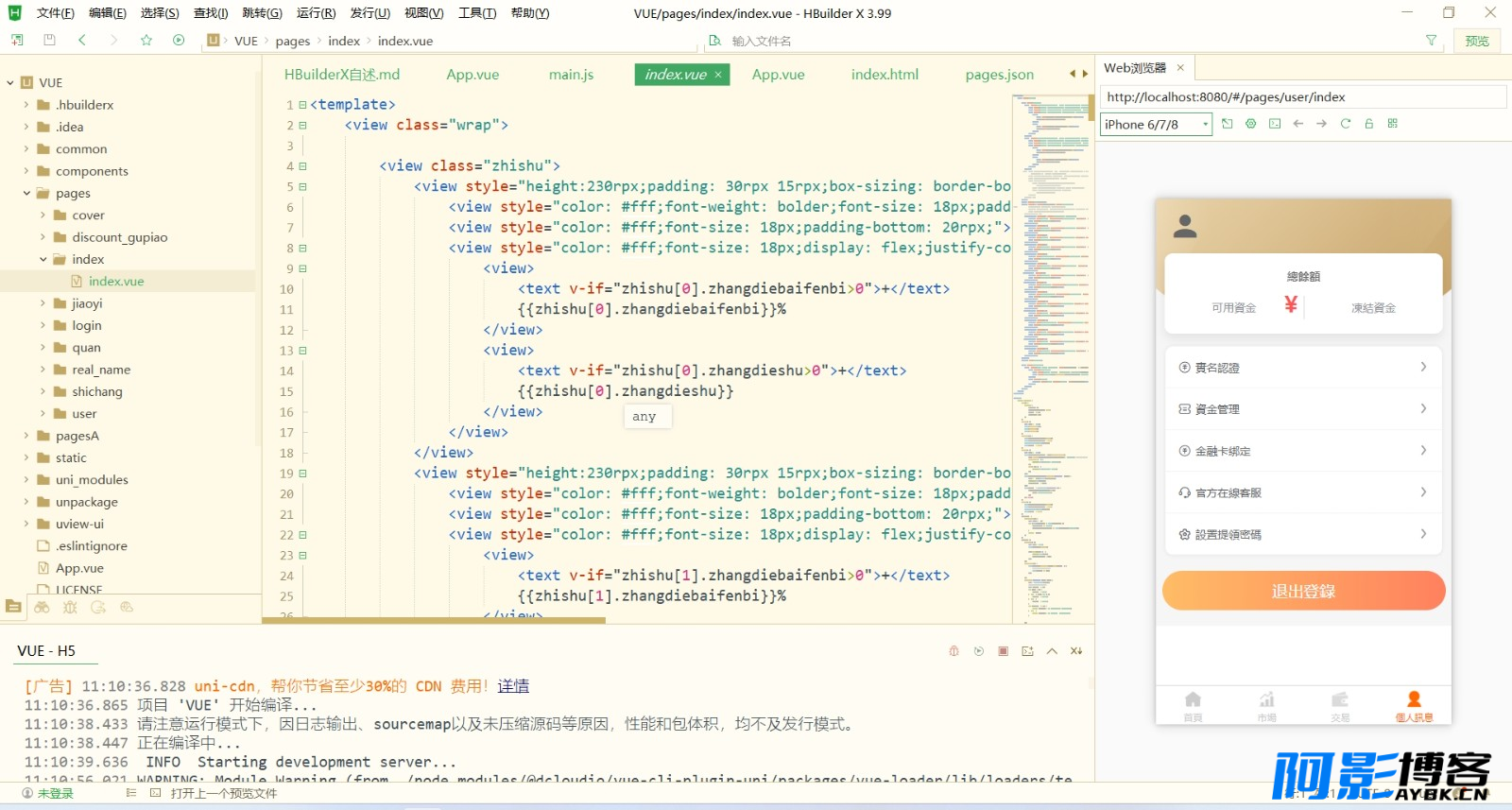Collapse the VUE project root

tap(10, 82)
